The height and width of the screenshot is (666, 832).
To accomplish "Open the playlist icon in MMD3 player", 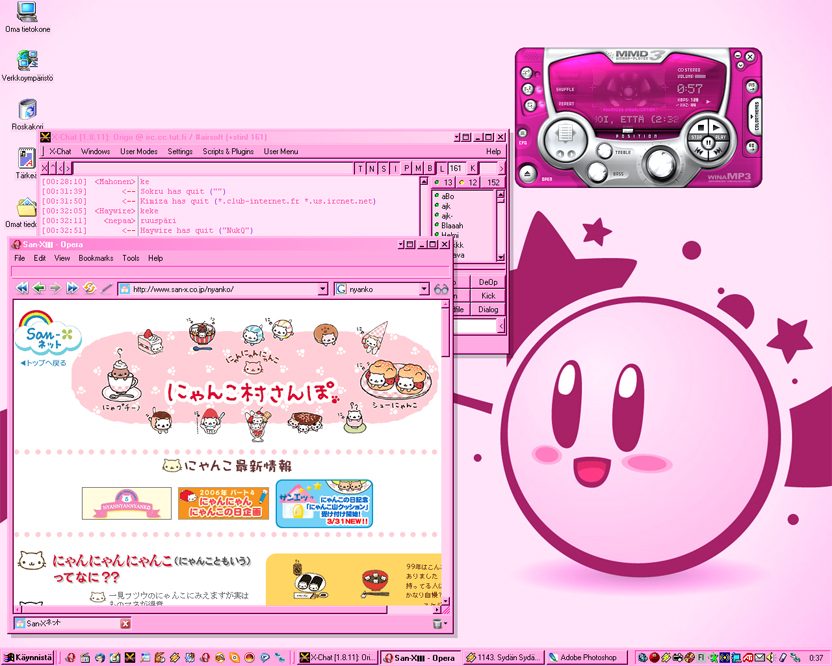I will [565, 133].
